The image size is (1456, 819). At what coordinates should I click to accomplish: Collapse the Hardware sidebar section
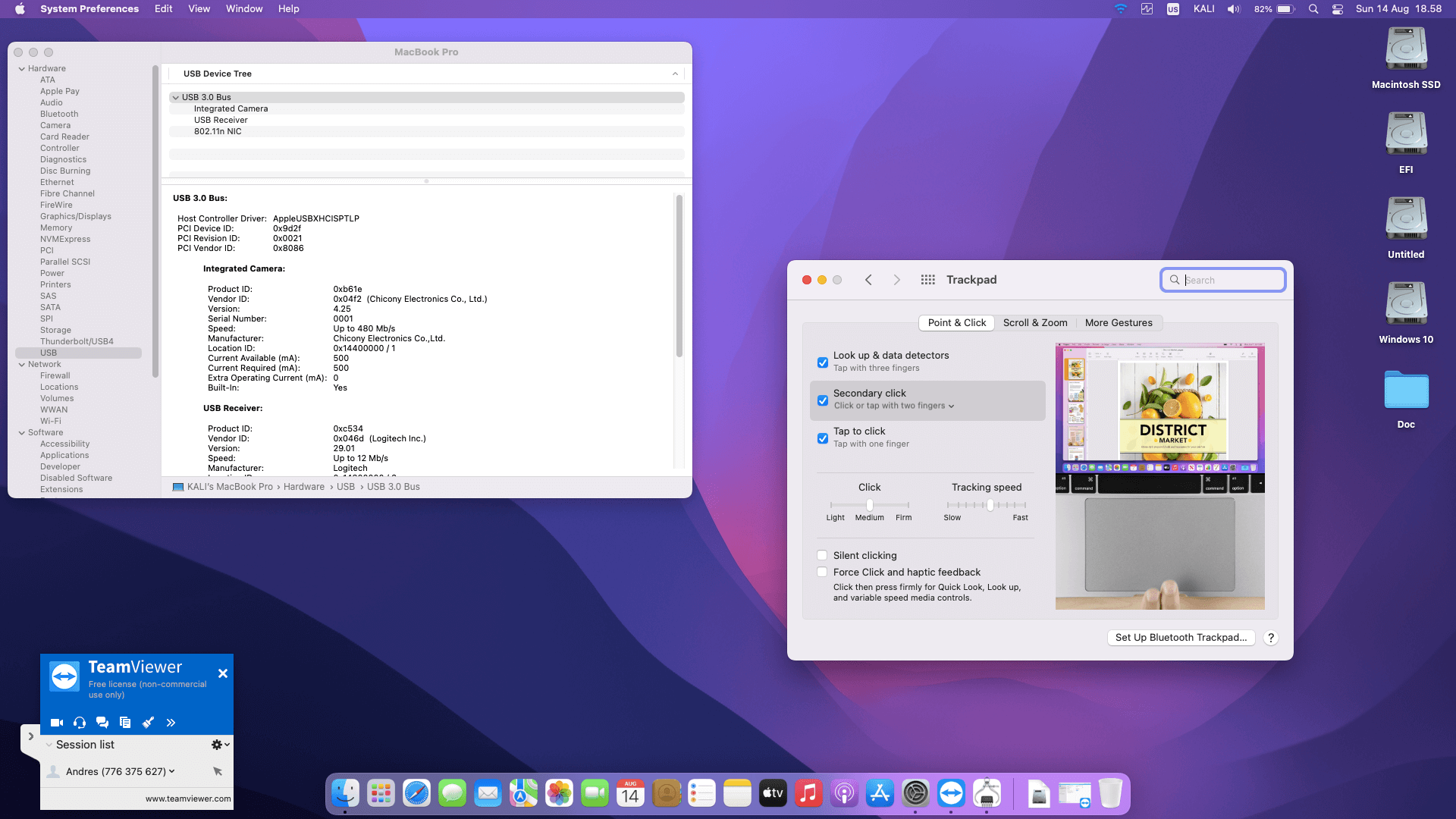coord(22,68)
